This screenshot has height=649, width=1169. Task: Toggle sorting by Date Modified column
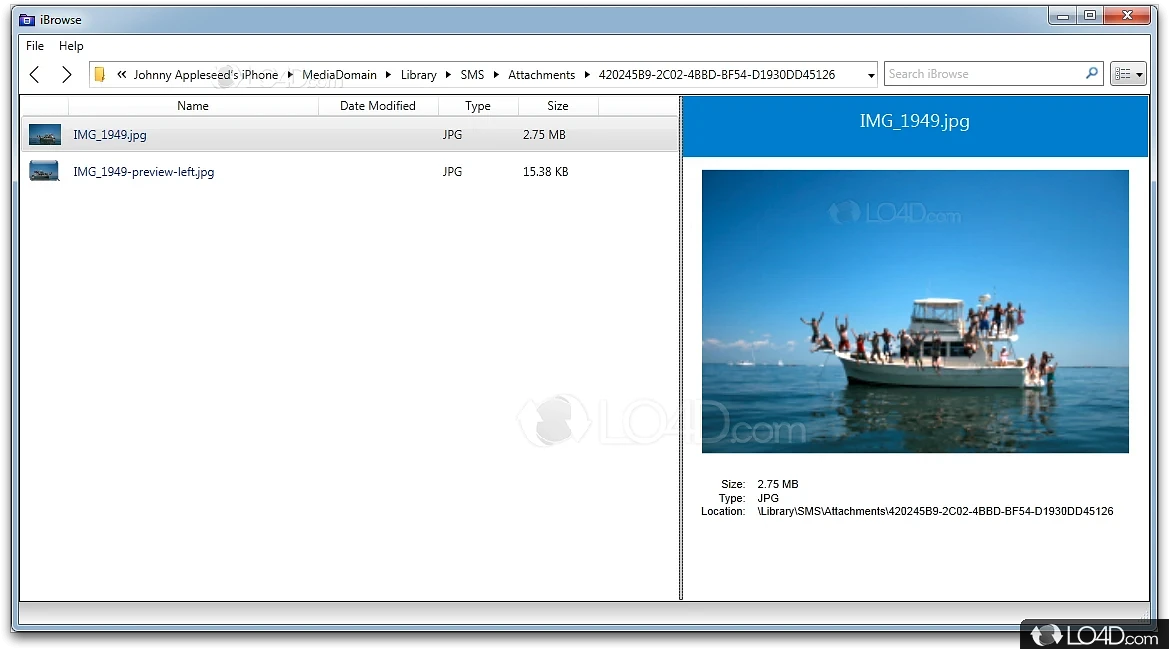tap(378, 105)
